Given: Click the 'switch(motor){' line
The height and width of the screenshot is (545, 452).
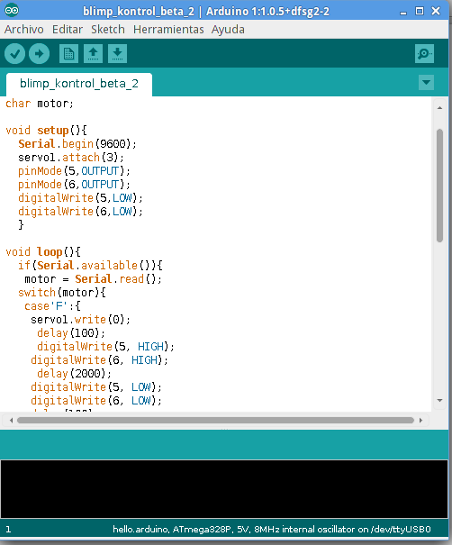Looking at the screenshot, I should (x=62, y=293).
